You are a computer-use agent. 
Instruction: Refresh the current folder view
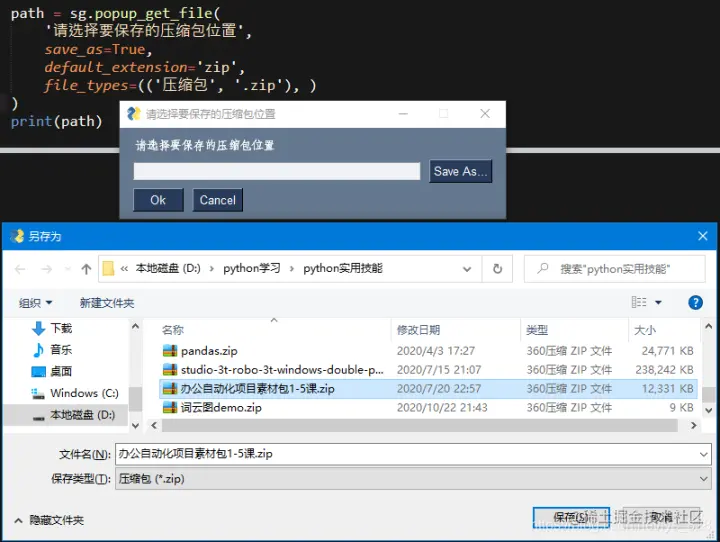497,269
